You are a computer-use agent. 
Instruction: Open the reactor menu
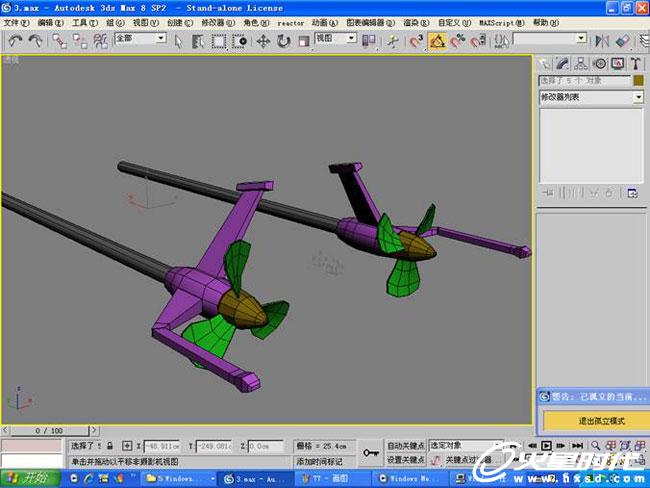tap(291, 23)
